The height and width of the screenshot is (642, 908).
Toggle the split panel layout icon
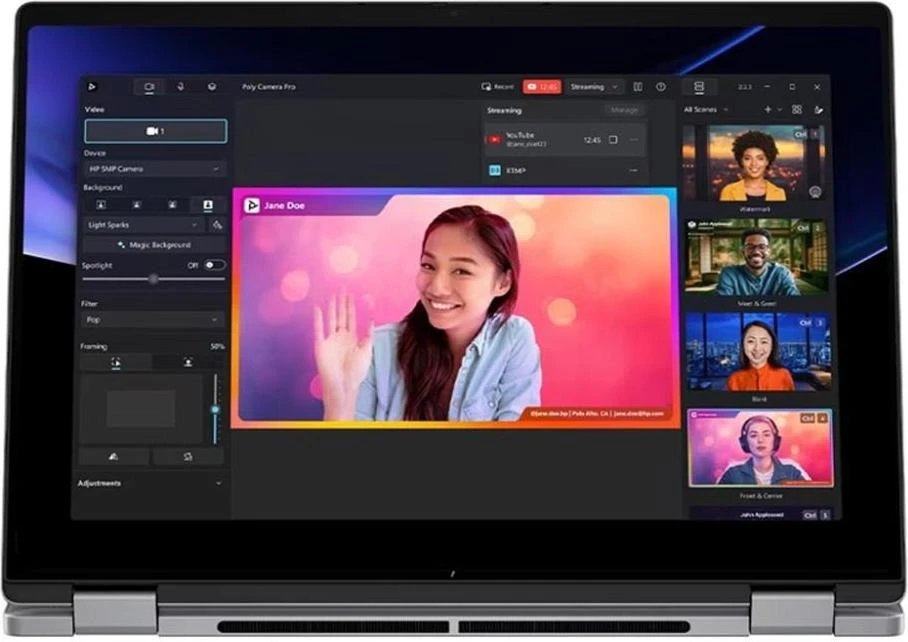pos(638,87)
